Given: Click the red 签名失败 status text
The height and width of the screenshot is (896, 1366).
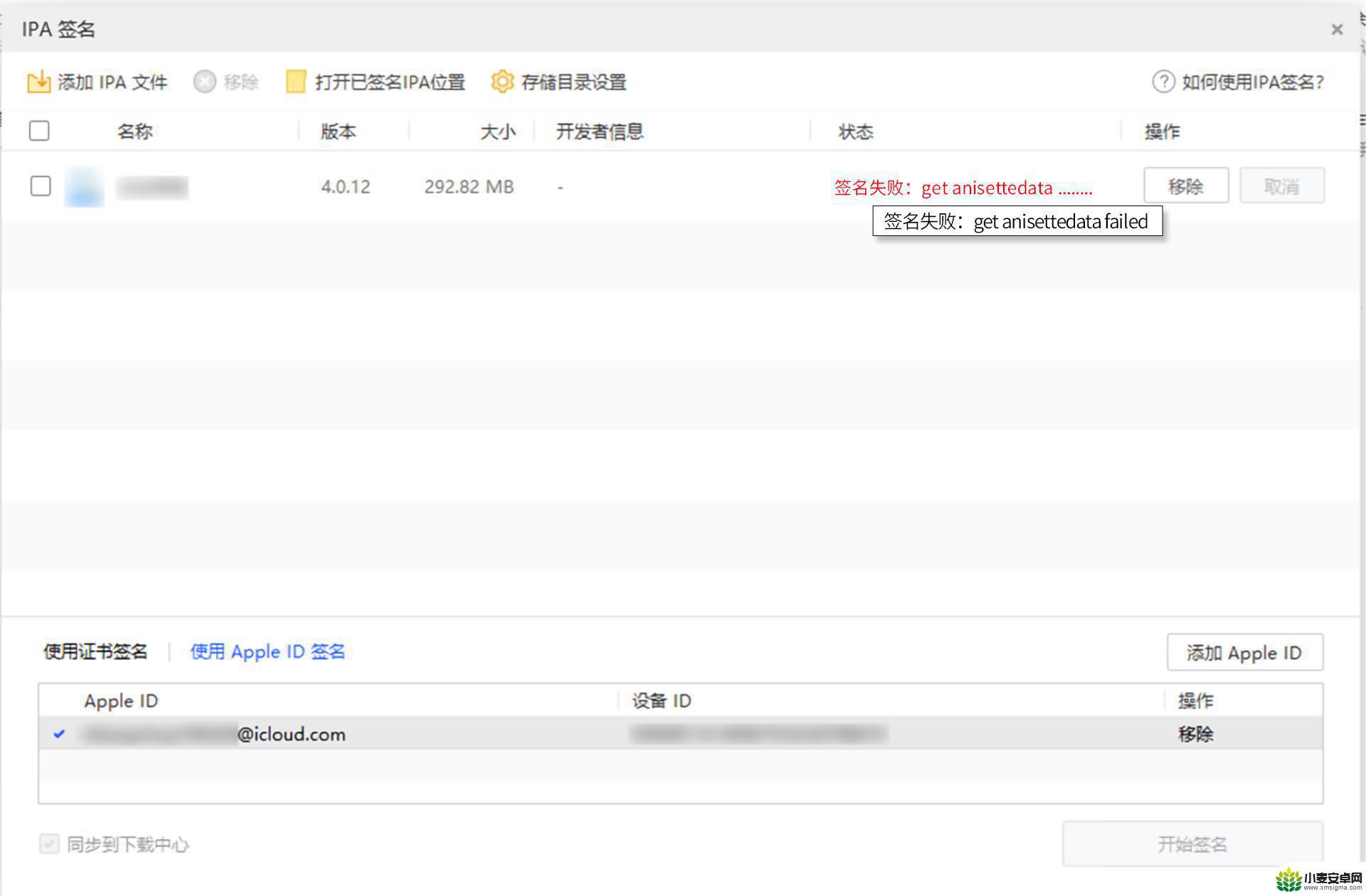Looking at the screenshot, I should point(963,188).
